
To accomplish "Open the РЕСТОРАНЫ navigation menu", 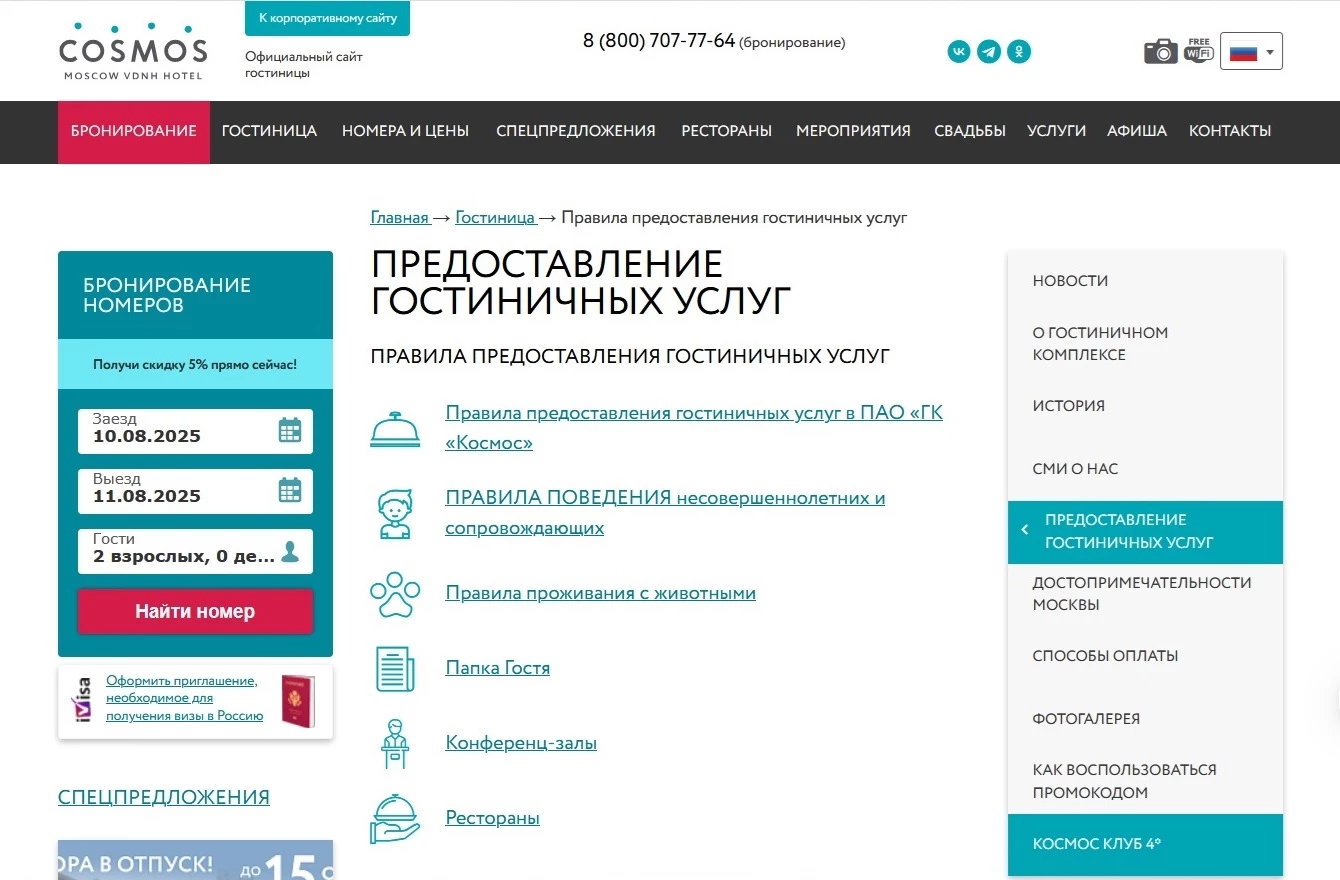I will coord(726,131).
